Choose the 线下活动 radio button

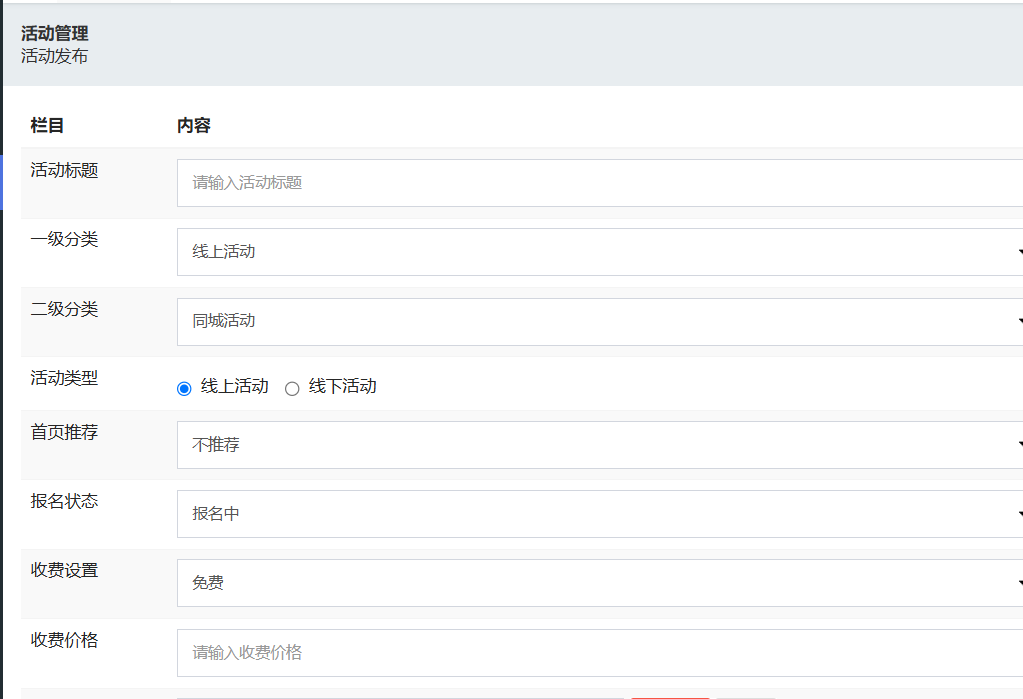(x=292, y=388)
